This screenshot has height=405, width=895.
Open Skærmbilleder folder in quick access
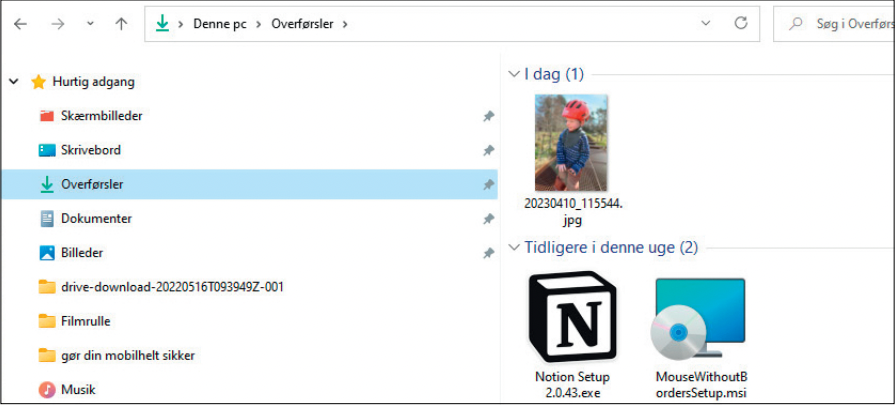(x=101, y=116)
